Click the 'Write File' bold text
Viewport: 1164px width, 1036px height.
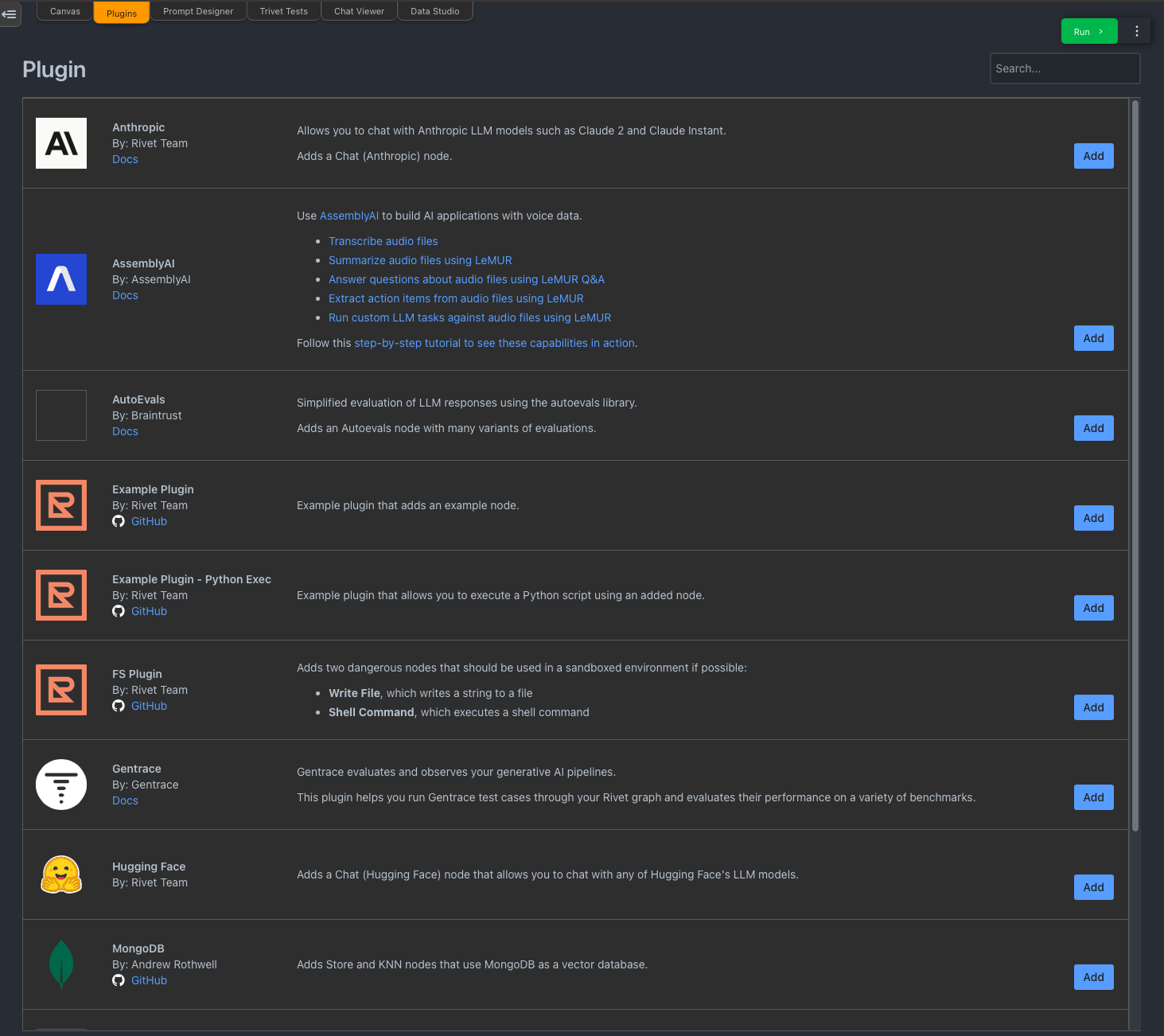pyautogui.click(x=354, y=693)
